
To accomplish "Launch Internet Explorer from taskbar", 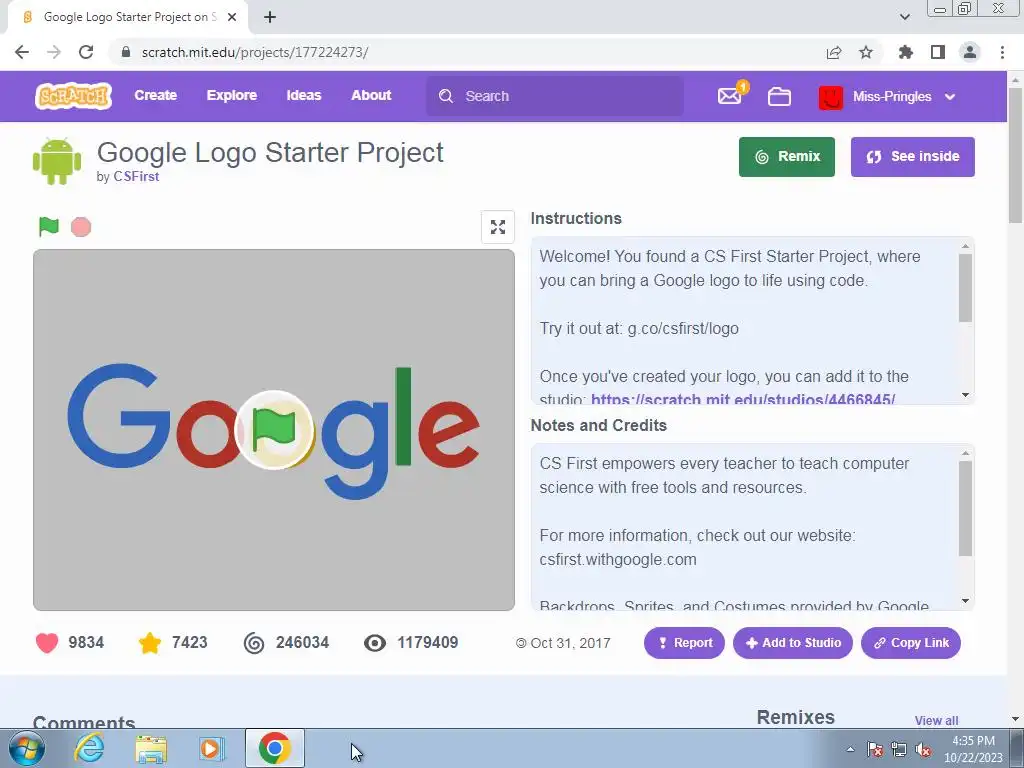I will click(x=89, y=748).
